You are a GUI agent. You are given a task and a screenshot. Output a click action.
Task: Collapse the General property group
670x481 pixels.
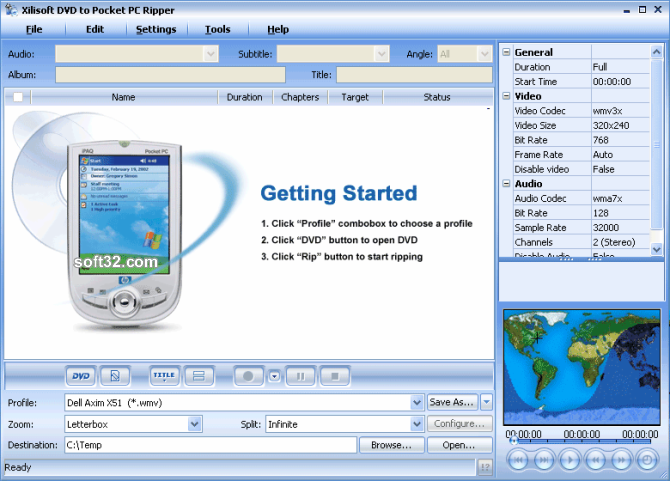click(506, 52)
